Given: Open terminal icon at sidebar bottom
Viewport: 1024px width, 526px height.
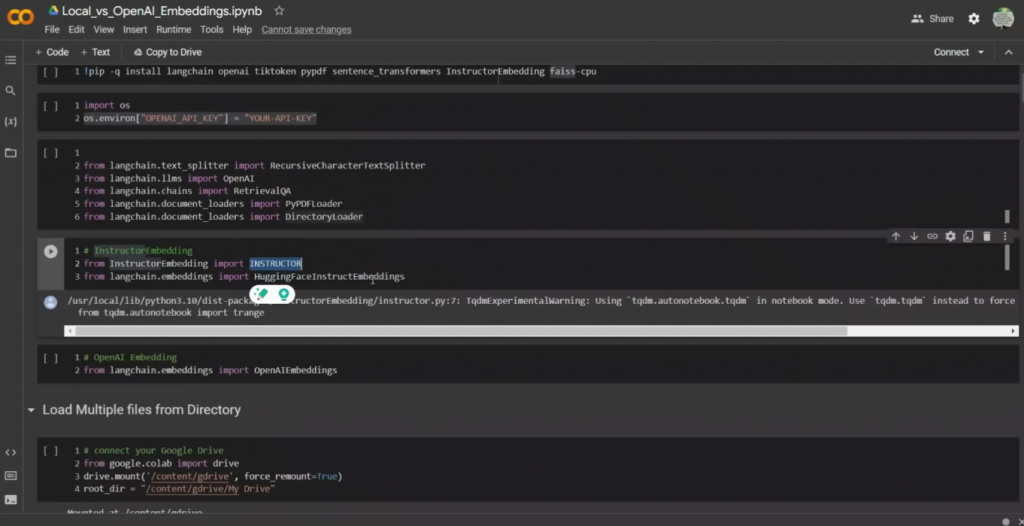Looking at the screenshot, I should 10,500.
